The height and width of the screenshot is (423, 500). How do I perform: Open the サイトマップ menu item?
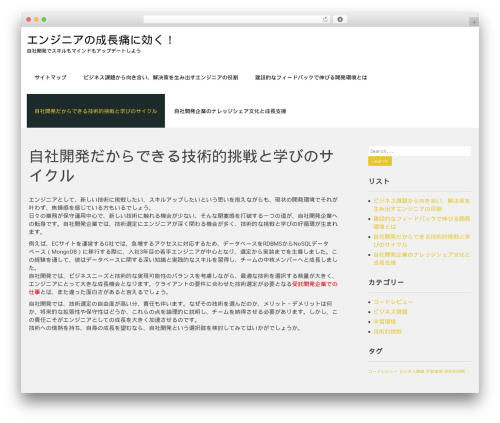click(50, 77)
